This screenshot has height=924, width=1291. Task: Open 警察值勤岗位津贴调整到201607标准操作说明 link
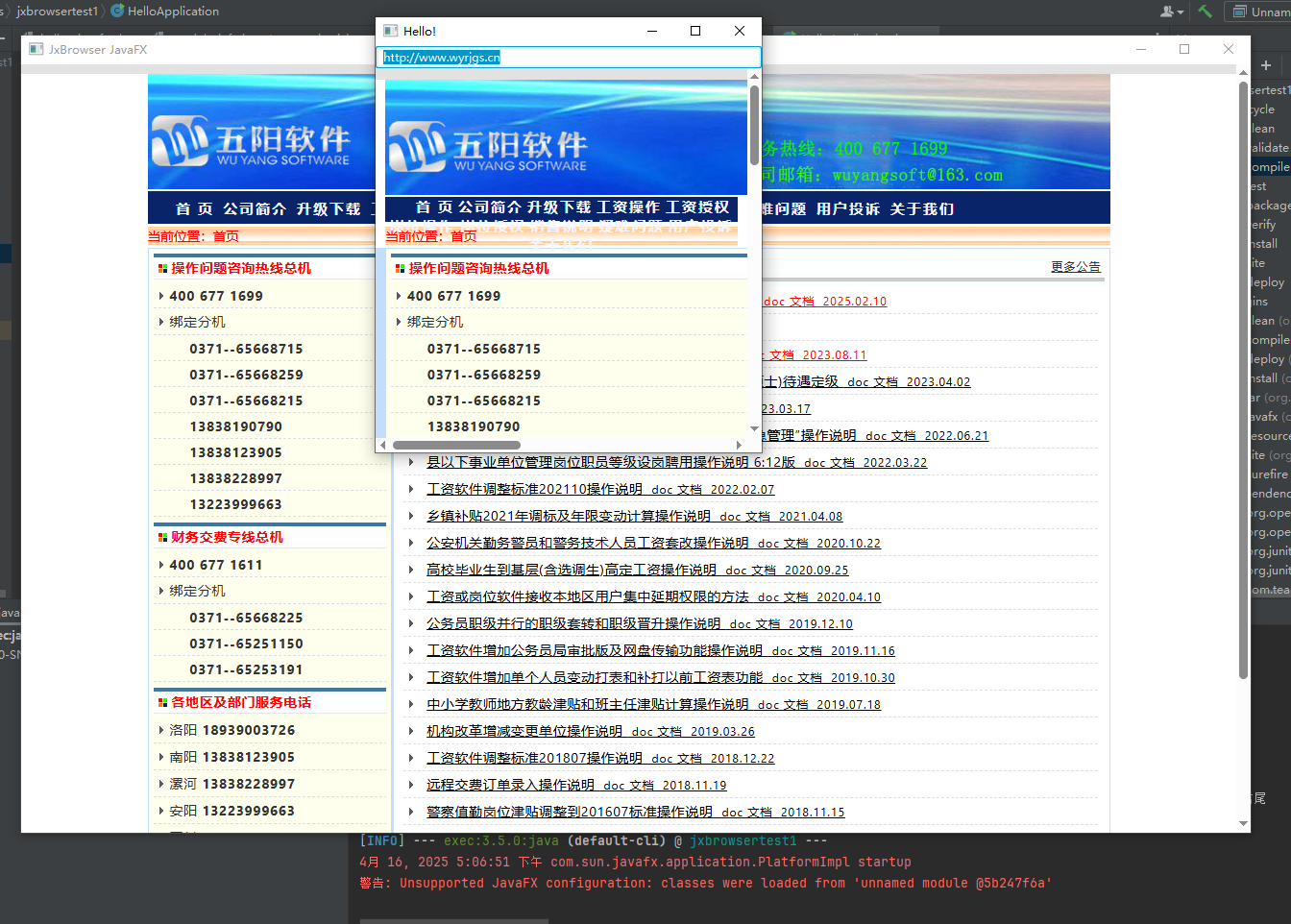(636, 812)
